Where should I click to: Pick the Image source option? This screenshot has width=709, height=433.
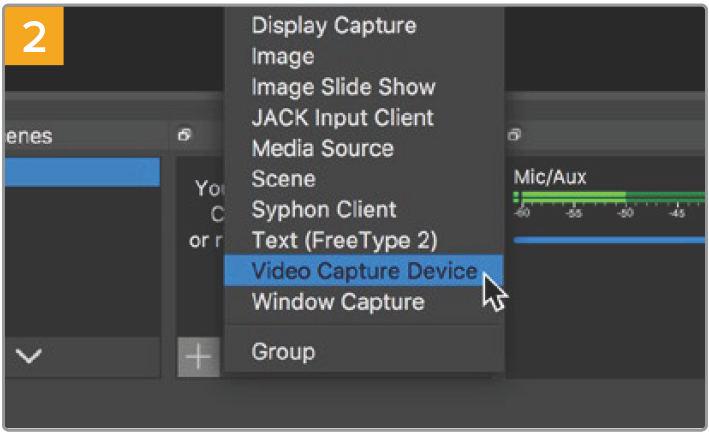click(x=282, y=56)
